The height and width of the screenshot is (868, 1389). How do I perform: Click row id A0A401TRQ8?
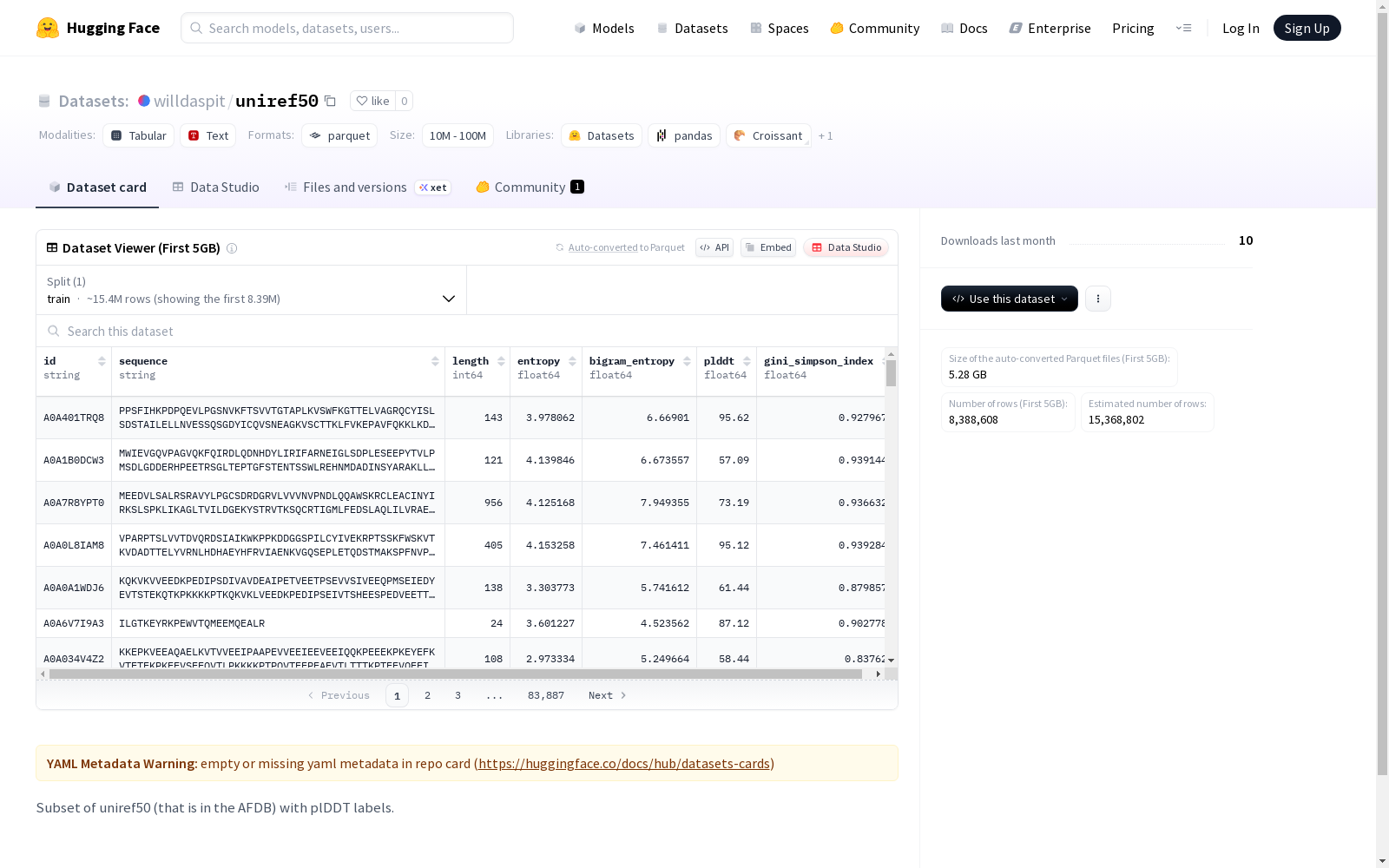(x=74, y=418)
